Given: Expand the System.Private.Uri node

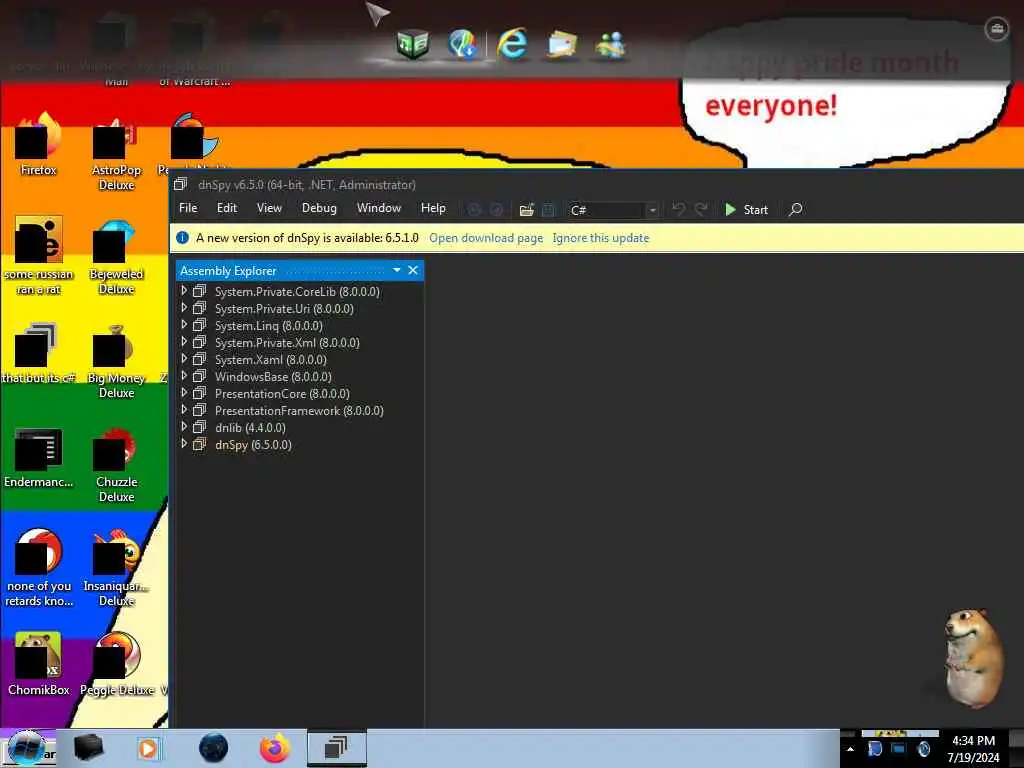Looking at the screenshot, I should 184,308.
